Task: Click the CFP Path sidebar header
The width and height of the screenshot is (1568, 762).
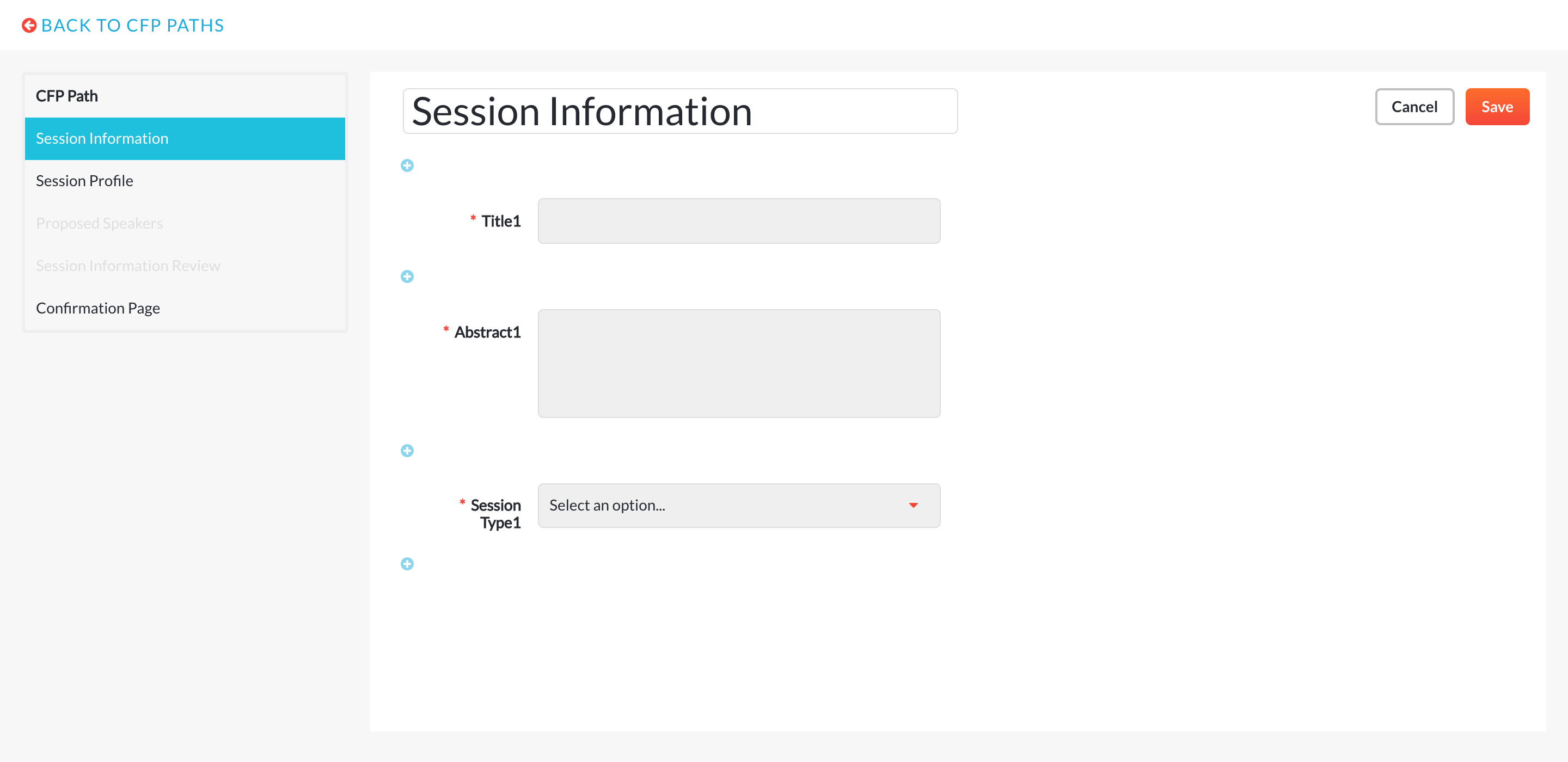Action: pos(67,96)
